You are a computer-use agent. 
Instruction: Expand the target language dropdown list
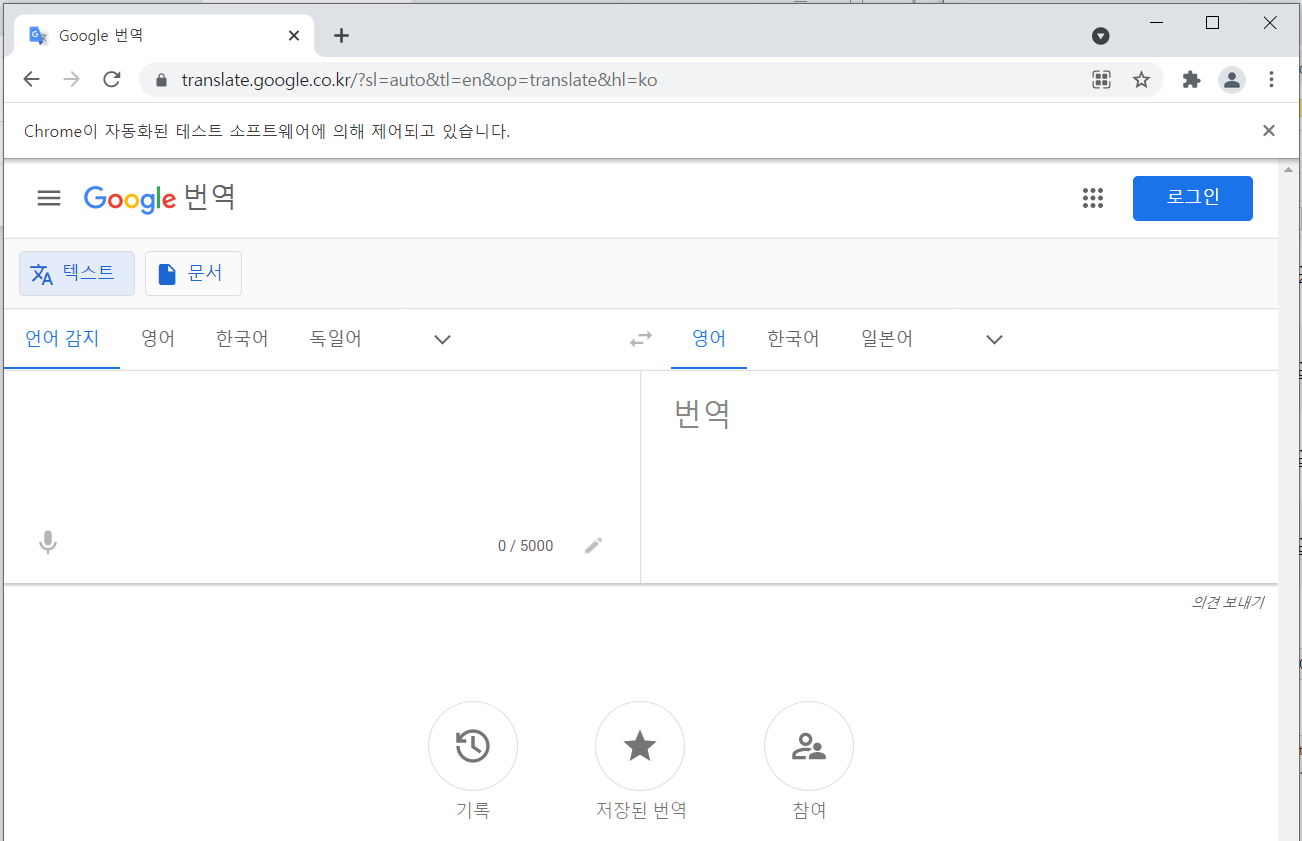[x=994, y=339]
